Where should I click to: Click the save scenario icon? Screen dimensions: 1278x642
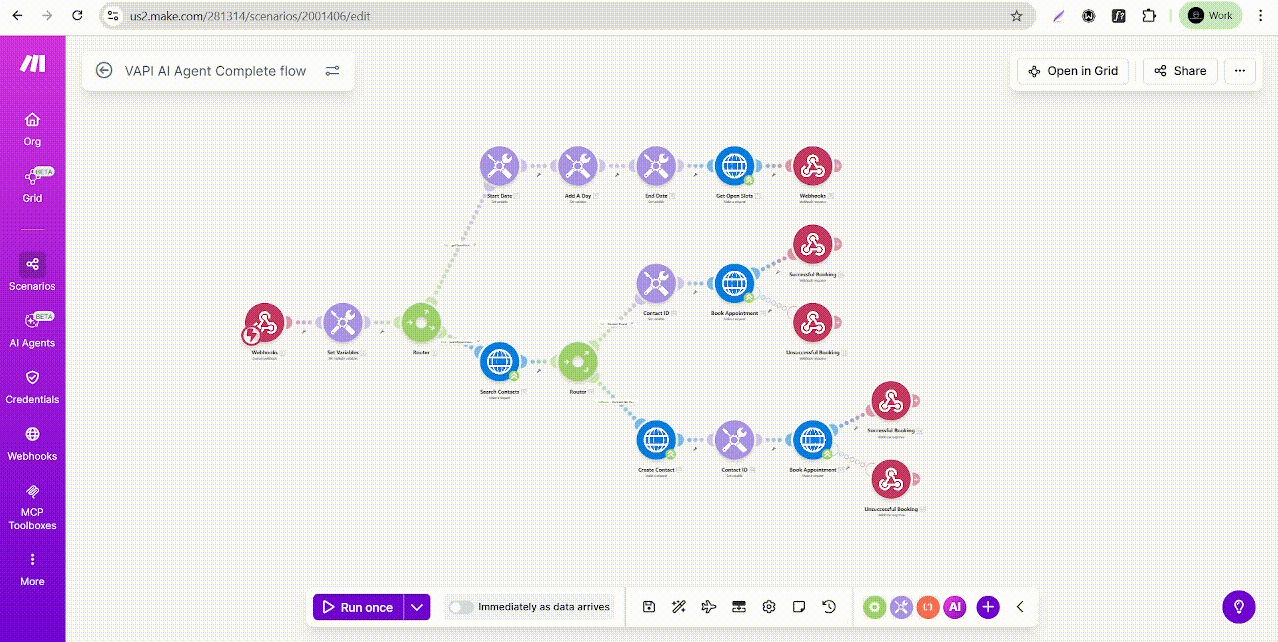649,606
